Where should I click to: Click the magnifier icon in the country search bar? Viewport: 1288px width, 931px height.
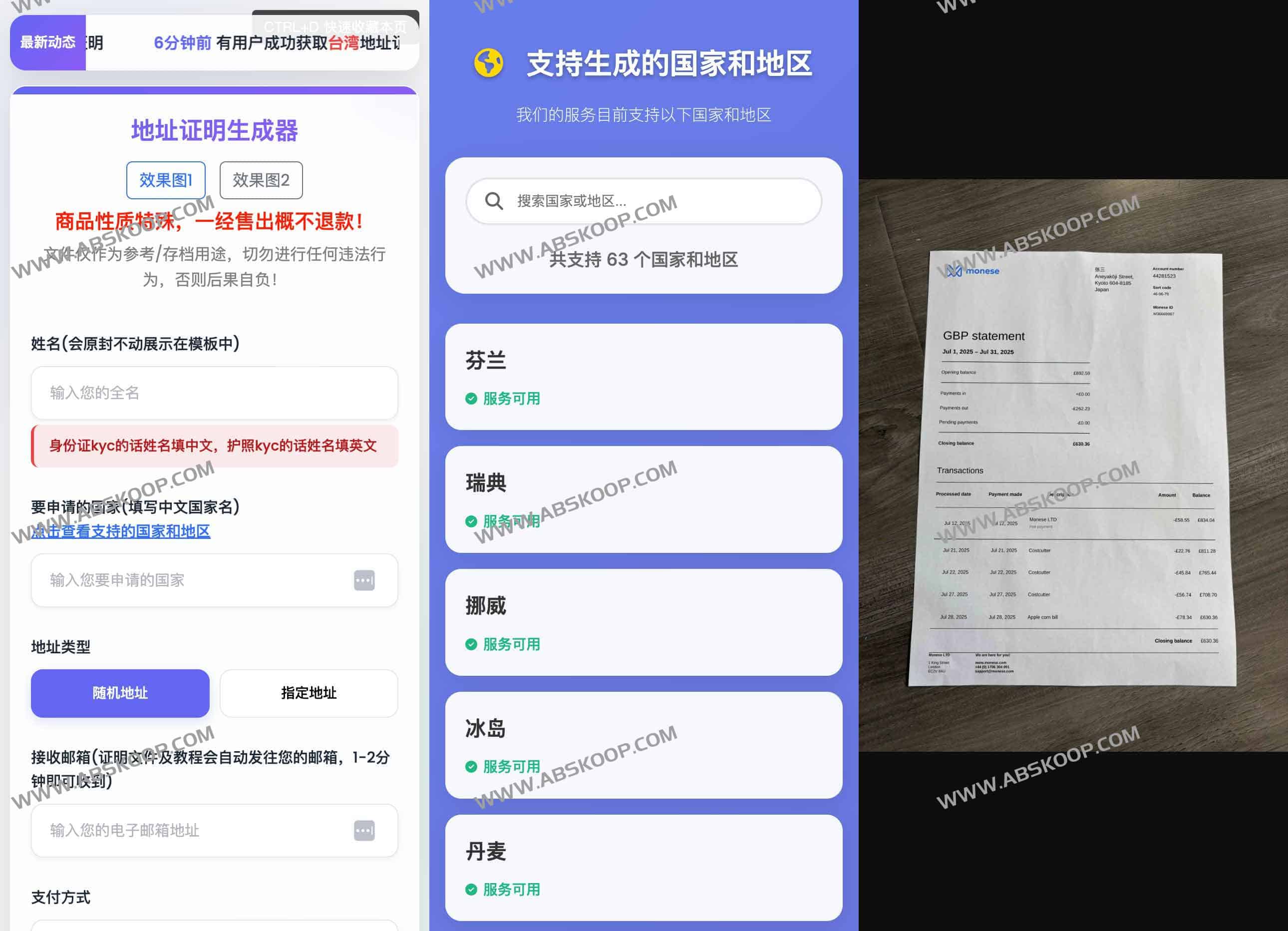[496, 202]
